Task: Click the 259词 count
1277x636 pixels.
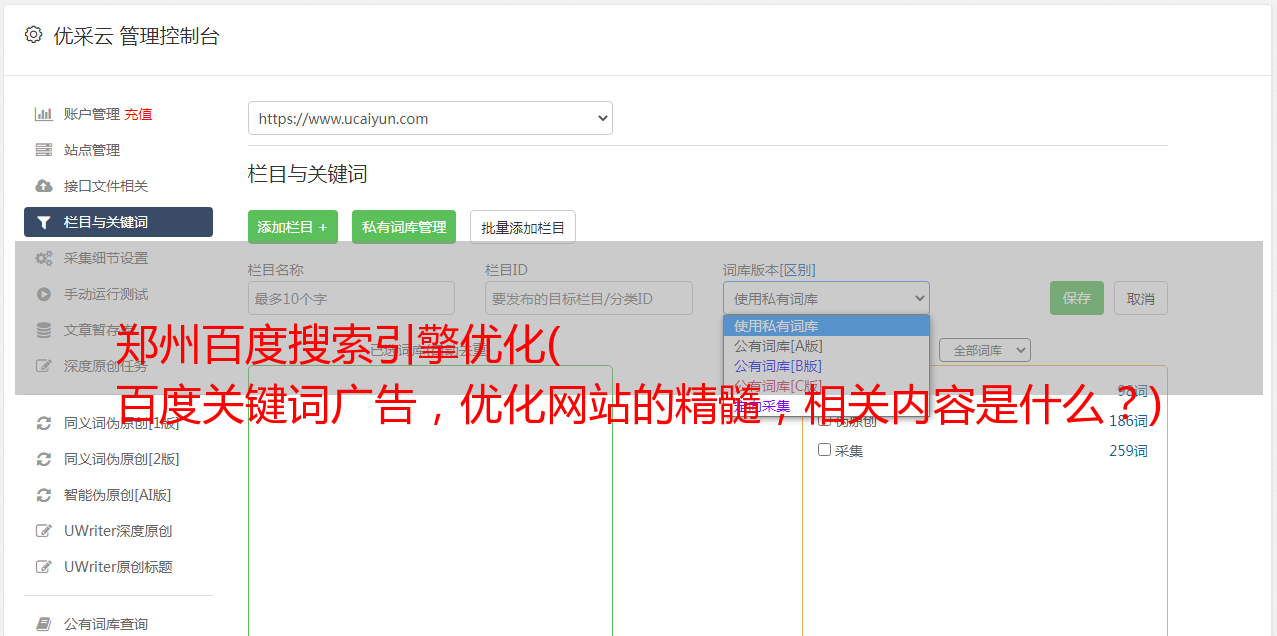Action: 1128,451
